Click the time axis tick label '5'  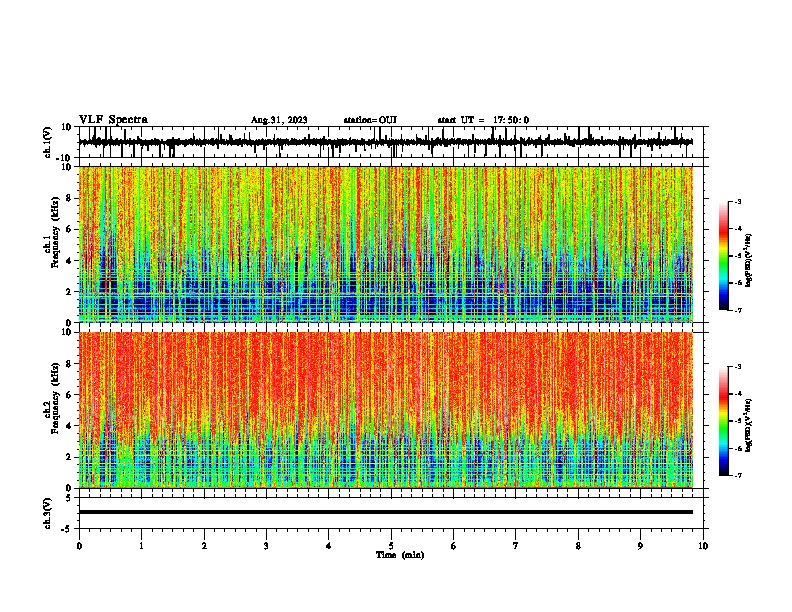pos(391,546)
